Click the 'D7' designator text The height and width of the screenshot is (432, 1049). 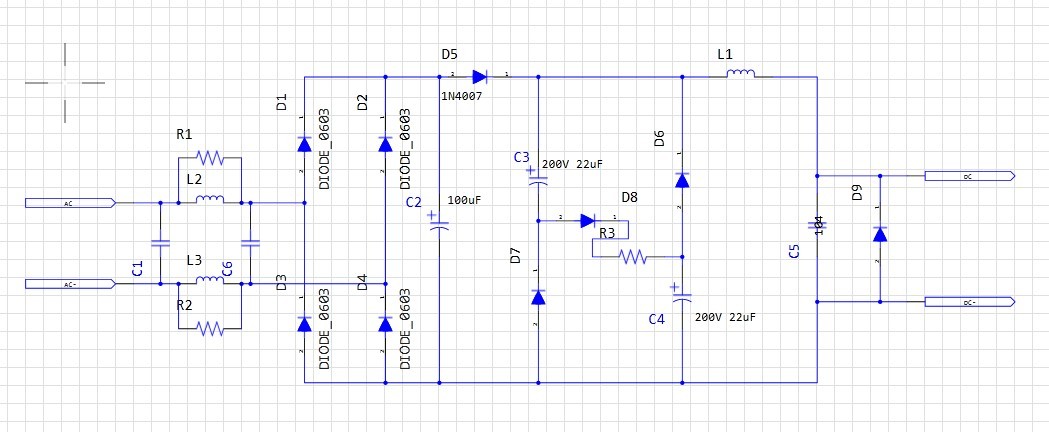point(515,255)
